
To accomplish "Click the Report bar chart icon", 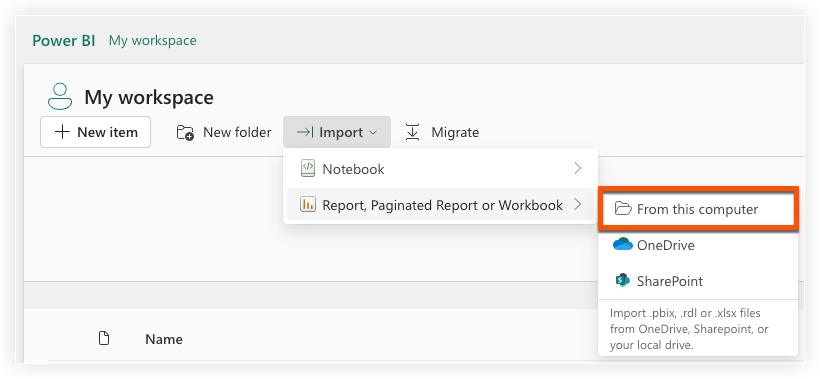I will point(308,205).
